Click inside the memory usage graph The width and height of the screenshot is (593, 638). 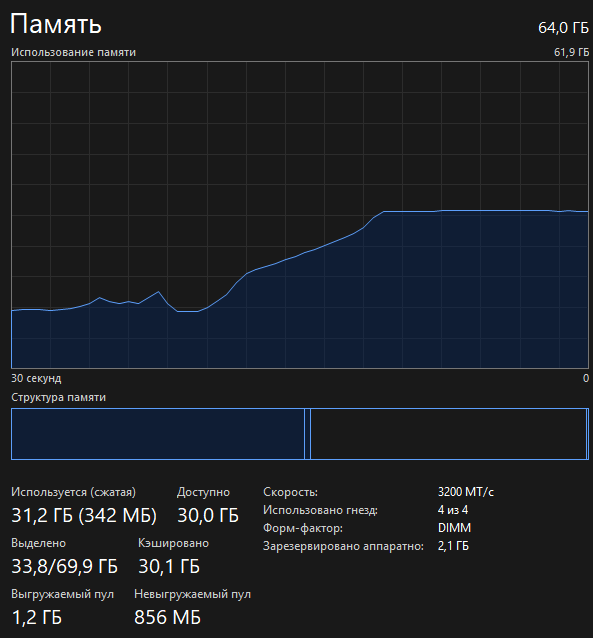[300, 215]
